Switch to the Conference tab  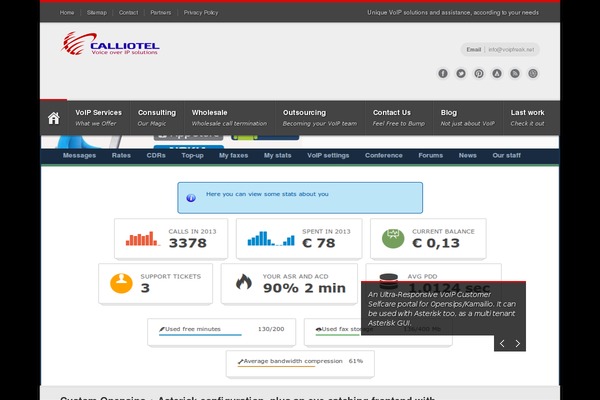pyautogui.click(x=384, y=155)
